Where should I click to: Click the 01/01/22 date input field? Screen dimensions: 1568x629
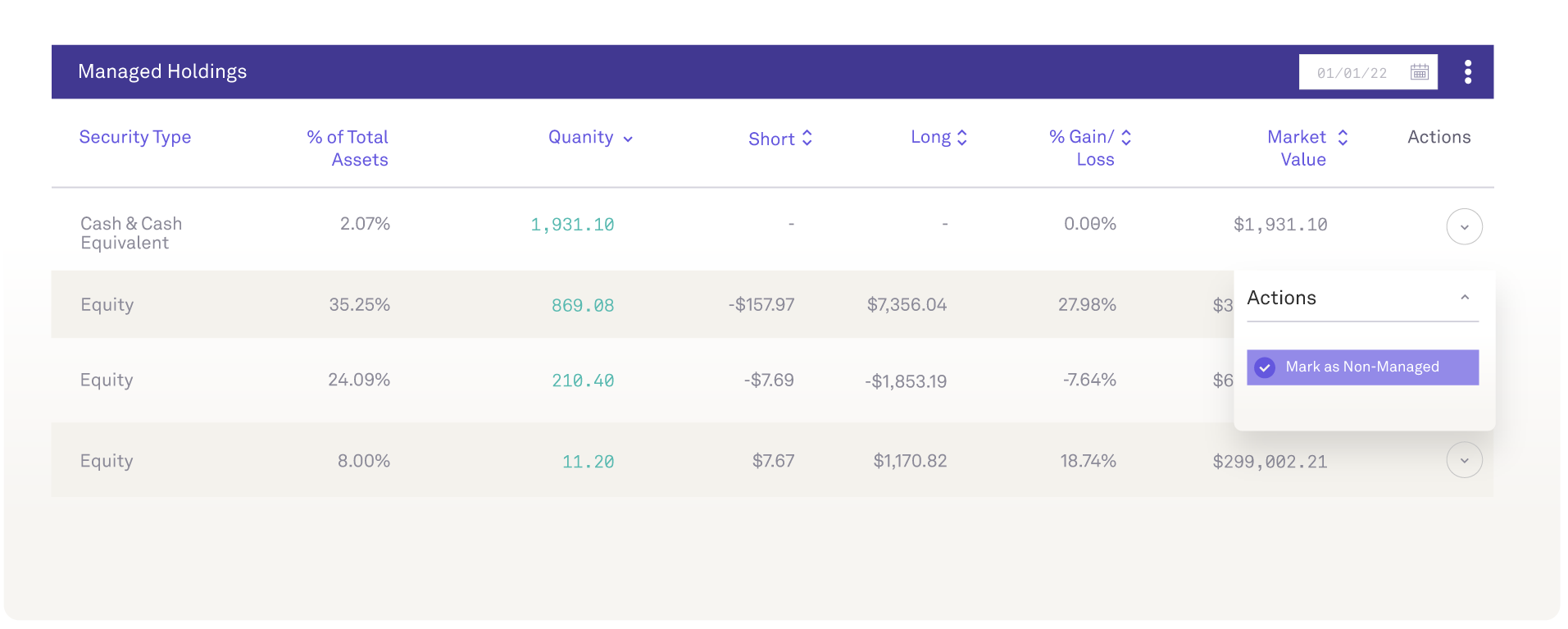1352,71
